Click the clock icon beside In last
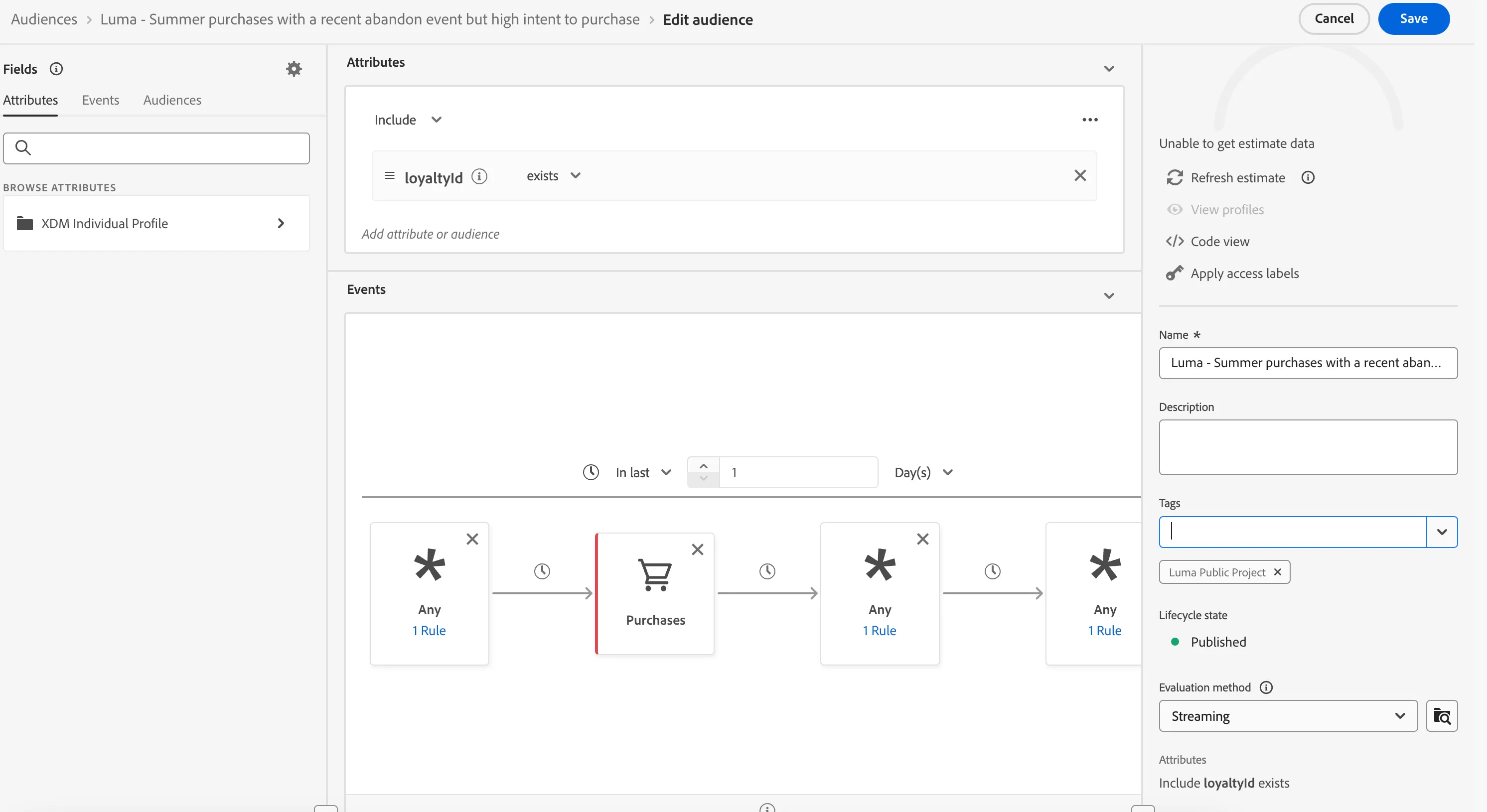This screenshot has width=1487, height=812. [591, 472]
